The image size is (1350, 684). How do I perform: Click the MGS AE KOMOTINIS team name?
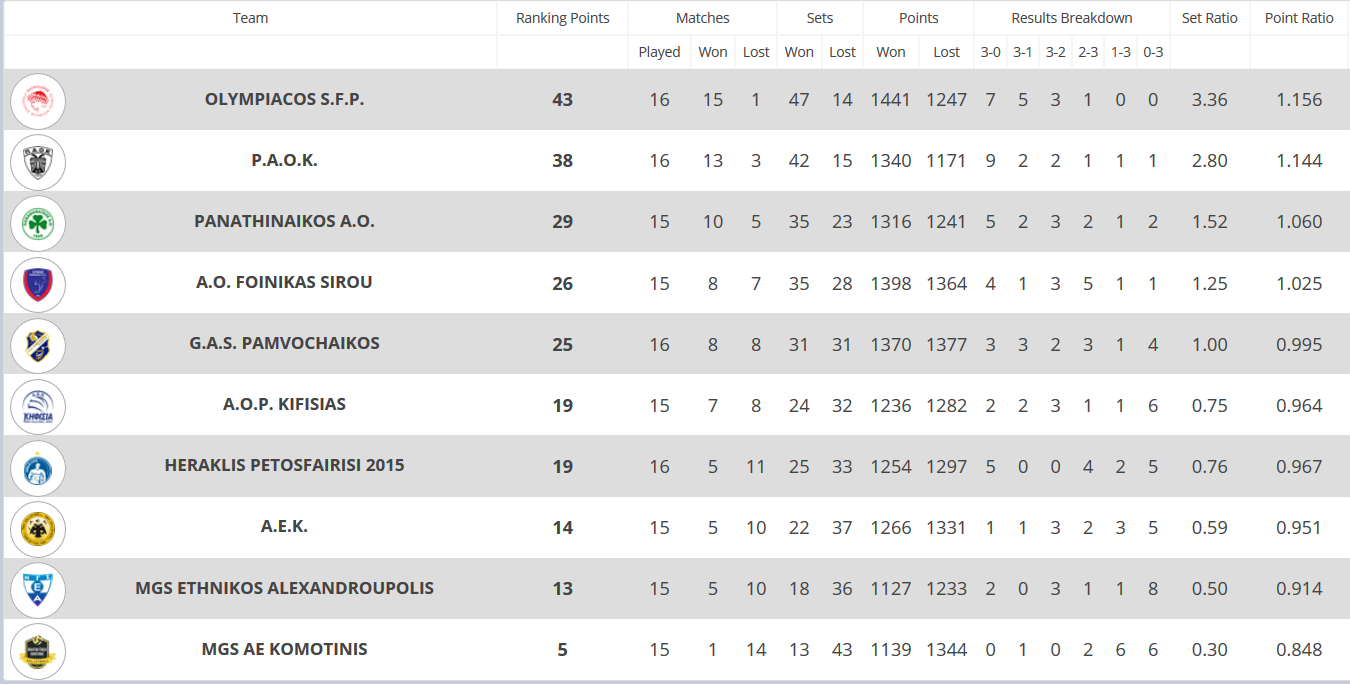click(x=285, y=649)
